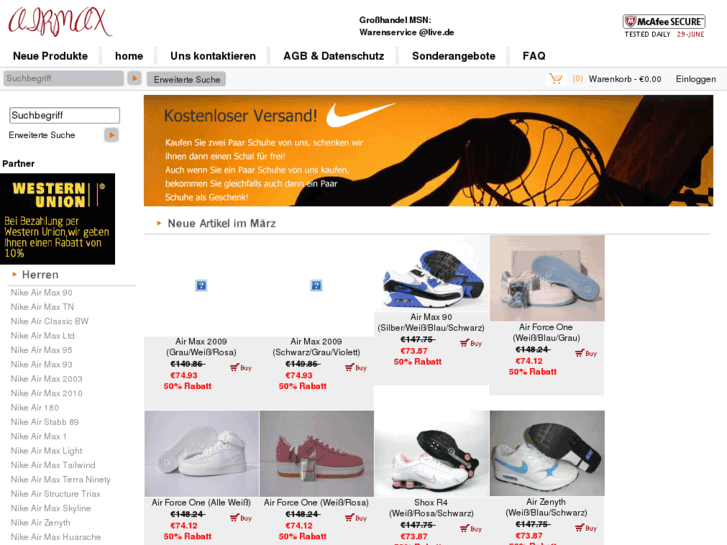727x545 pixels.
Task: Click the Erweiterte Suche button in toolbar
Action: click(186, 79)
